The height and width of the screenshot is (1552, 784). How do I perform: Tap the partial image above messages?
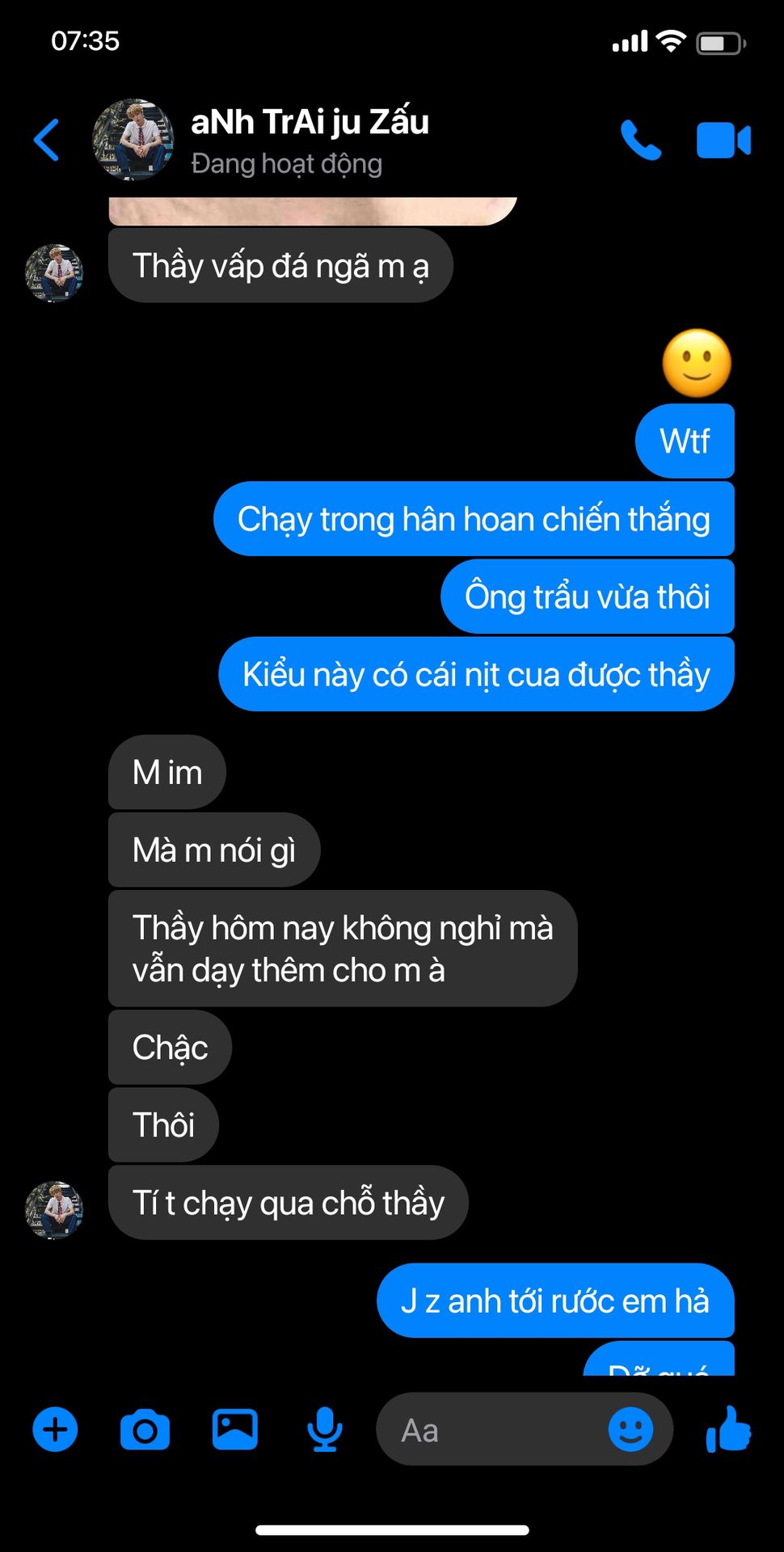[313, 210]
